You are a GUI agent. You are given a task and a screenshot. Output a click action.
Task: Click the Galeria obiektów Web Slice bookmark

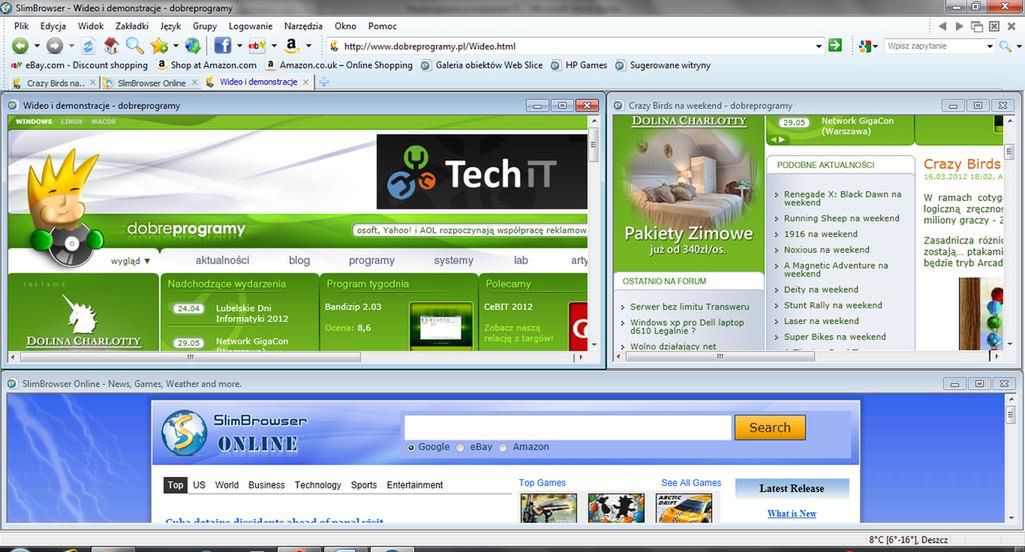pos(482,65)
